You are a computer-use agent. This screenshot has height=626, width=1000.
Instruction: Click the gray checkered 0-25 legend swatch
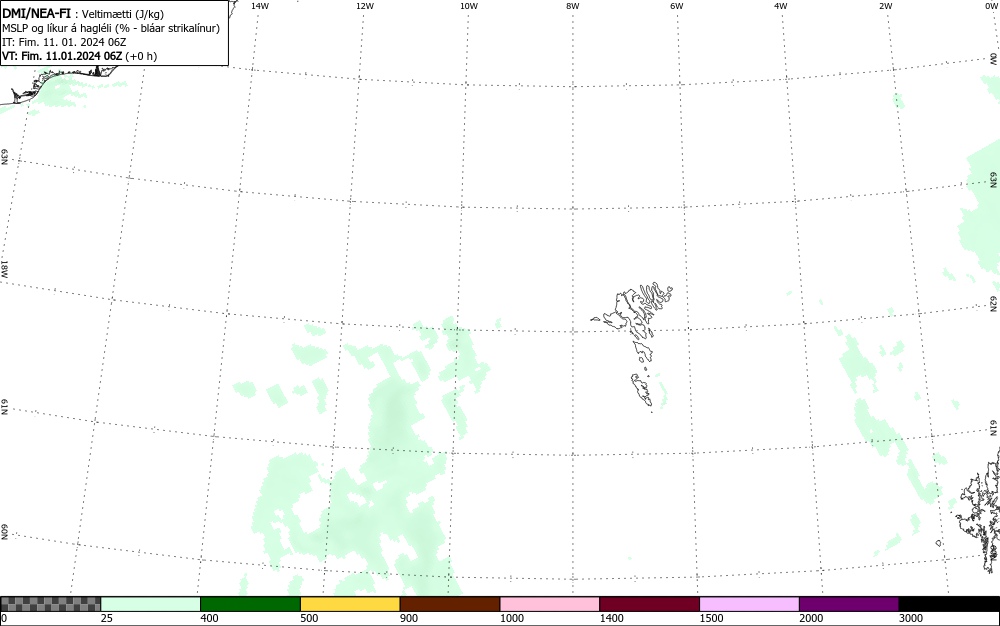(50, 604)
